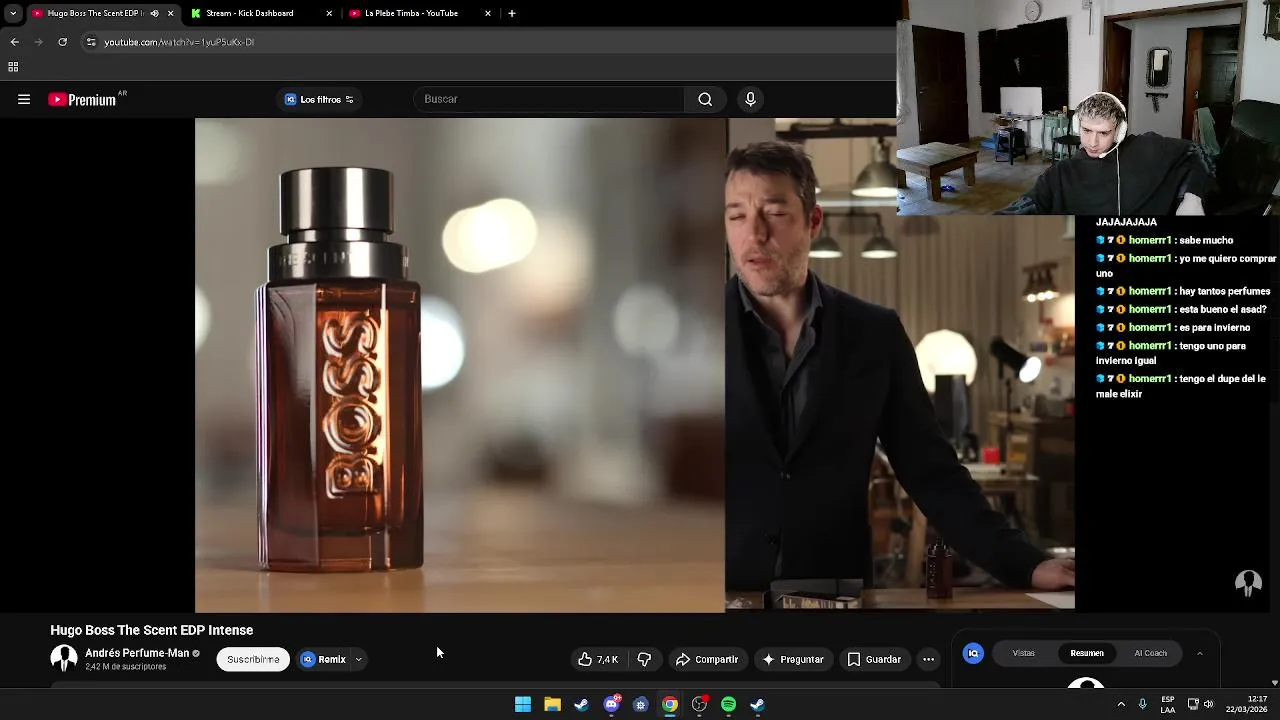Open Andrés Perfume-Man channel name link

[137, 653]
